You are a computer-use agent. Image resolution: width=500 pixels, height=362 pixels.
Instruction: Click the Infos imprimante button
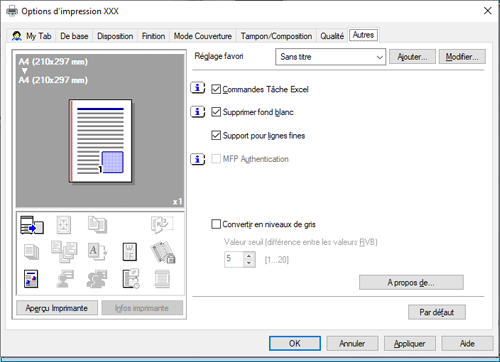[x=142, y=308]
